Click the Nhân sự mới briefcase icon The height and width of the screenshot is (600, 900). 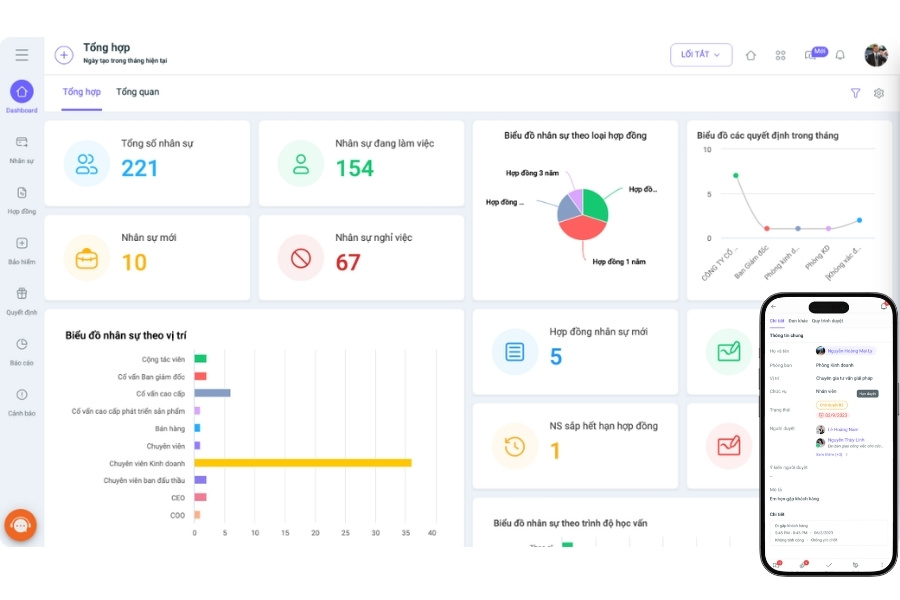87,258
